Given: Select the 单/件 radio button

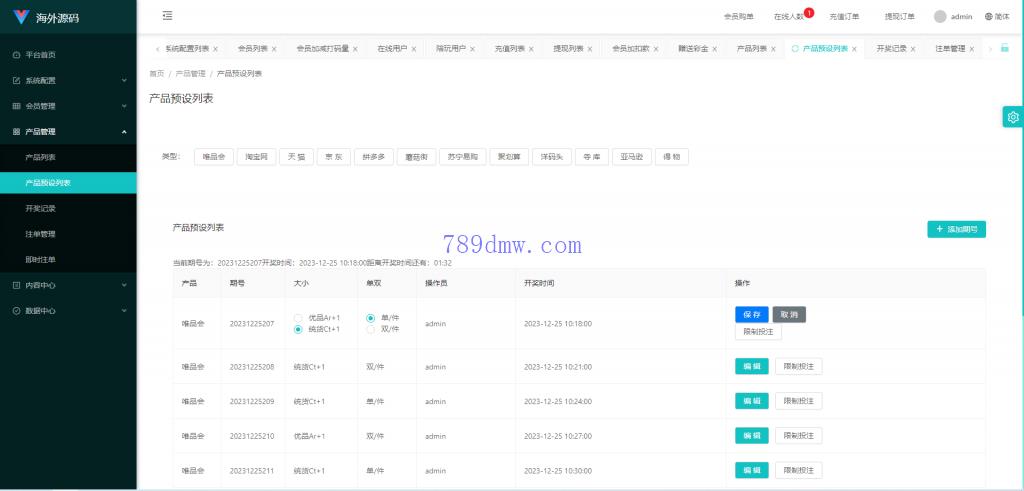Looking at the screenshot, I should (x=371, y=318).
